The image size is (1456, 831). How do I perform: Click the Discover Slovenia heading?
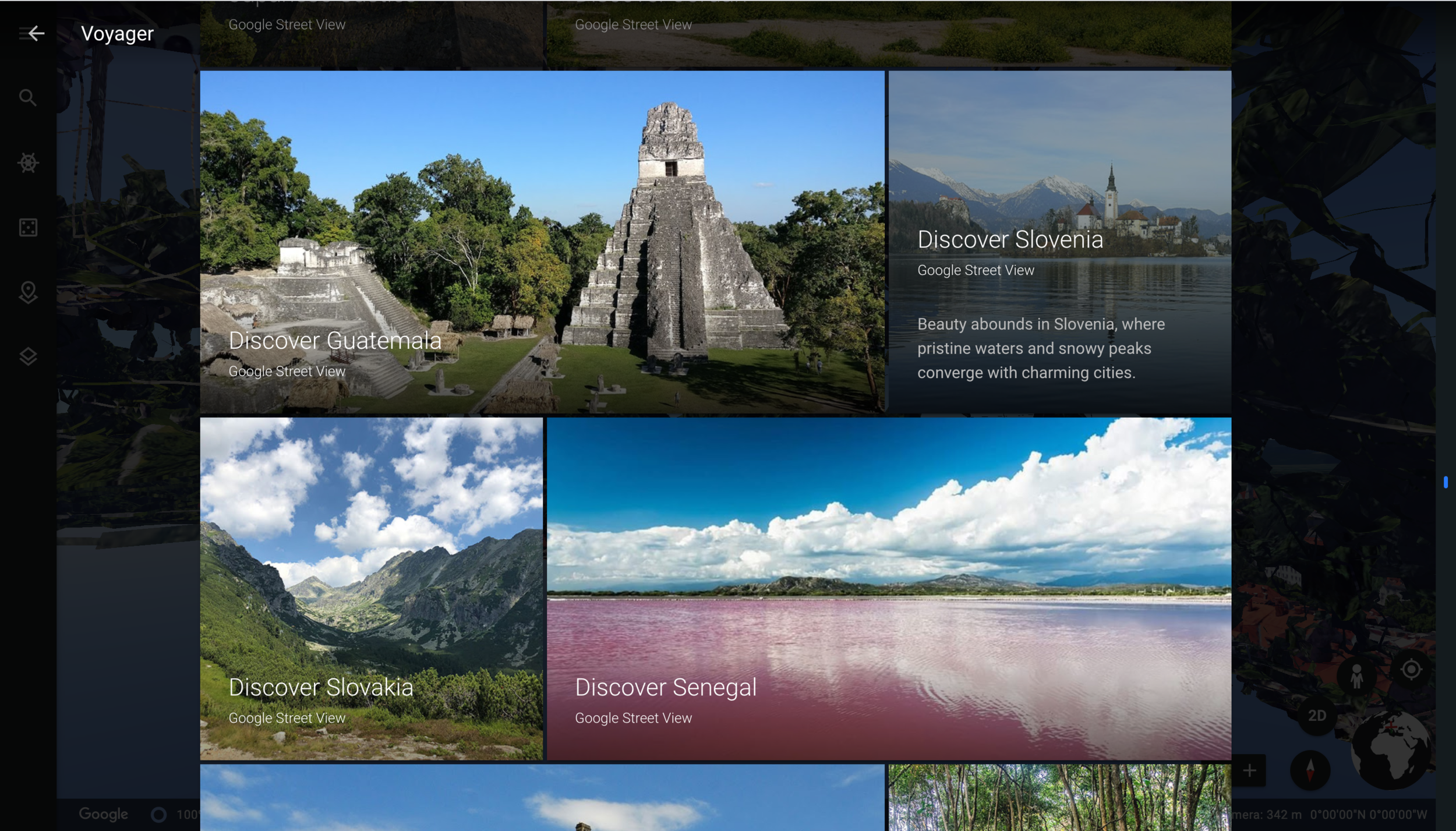1010,239
